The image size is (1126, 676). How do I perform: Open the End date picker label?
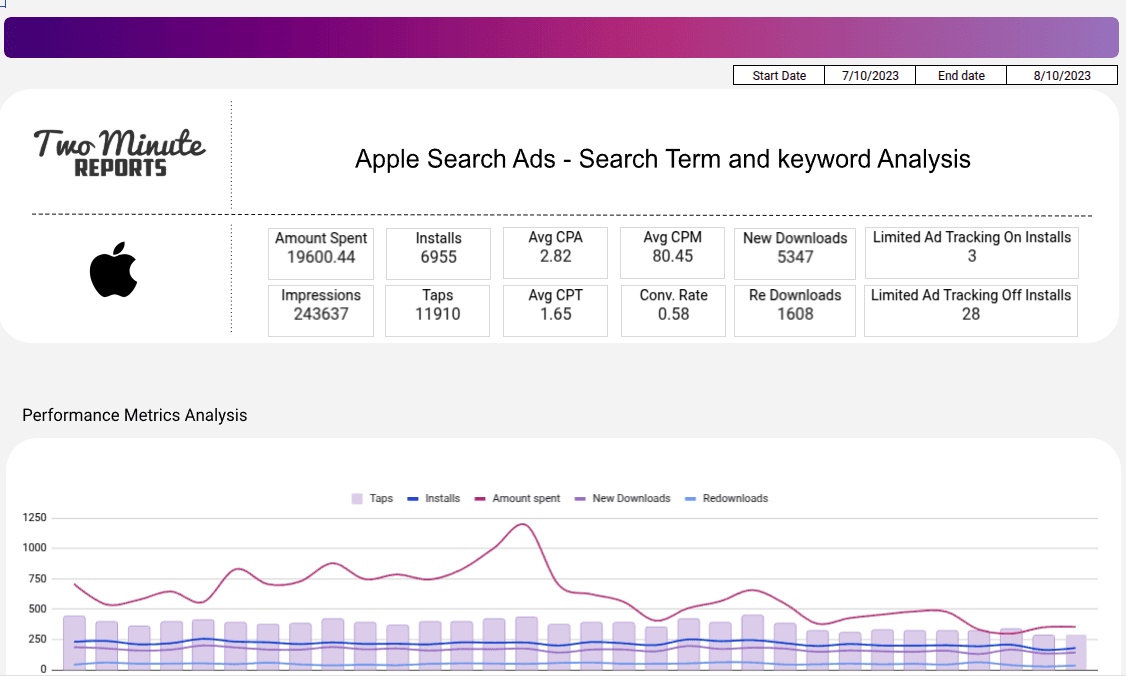(x=960, y=75)
